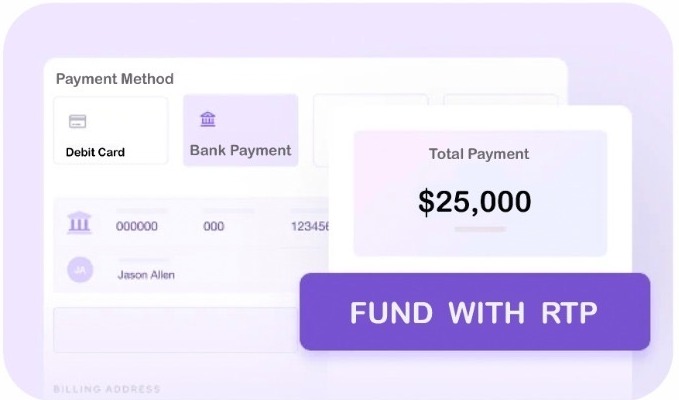Click the BILLING ADDRESS section label
The width and height of the screenshot is (679, 400).
point(106,388)
